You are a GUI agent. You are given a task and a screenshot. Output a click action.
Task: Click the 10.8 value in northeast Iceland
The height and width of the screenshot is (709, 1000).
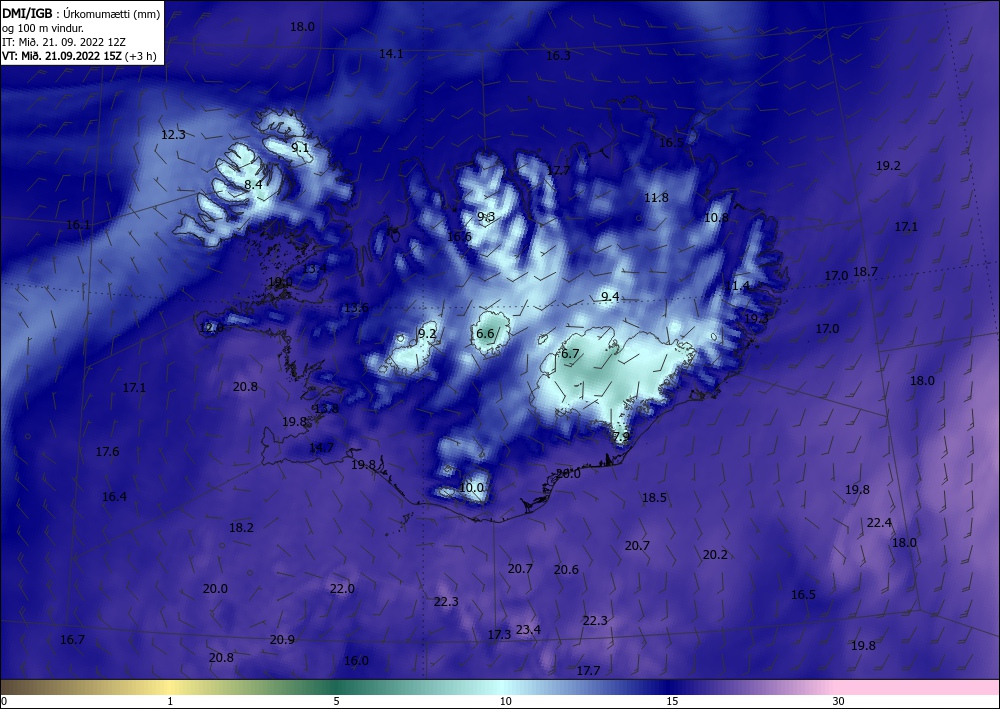coord(716,217)
